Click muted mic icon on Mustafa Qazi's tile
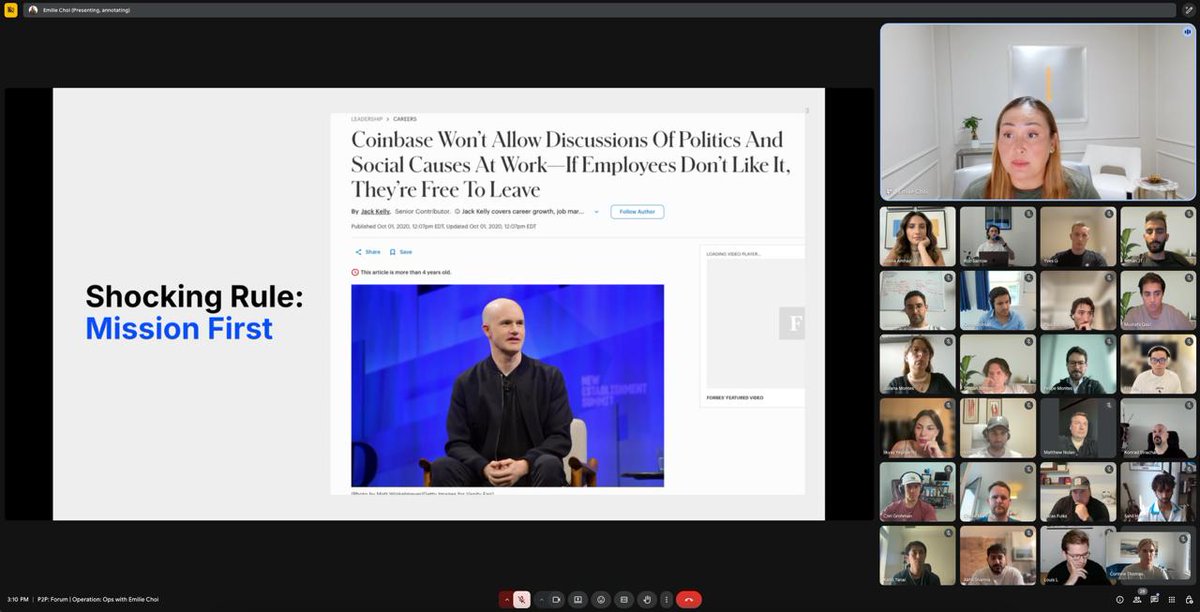1200x612 pixels. click(x=1189, y=278)
